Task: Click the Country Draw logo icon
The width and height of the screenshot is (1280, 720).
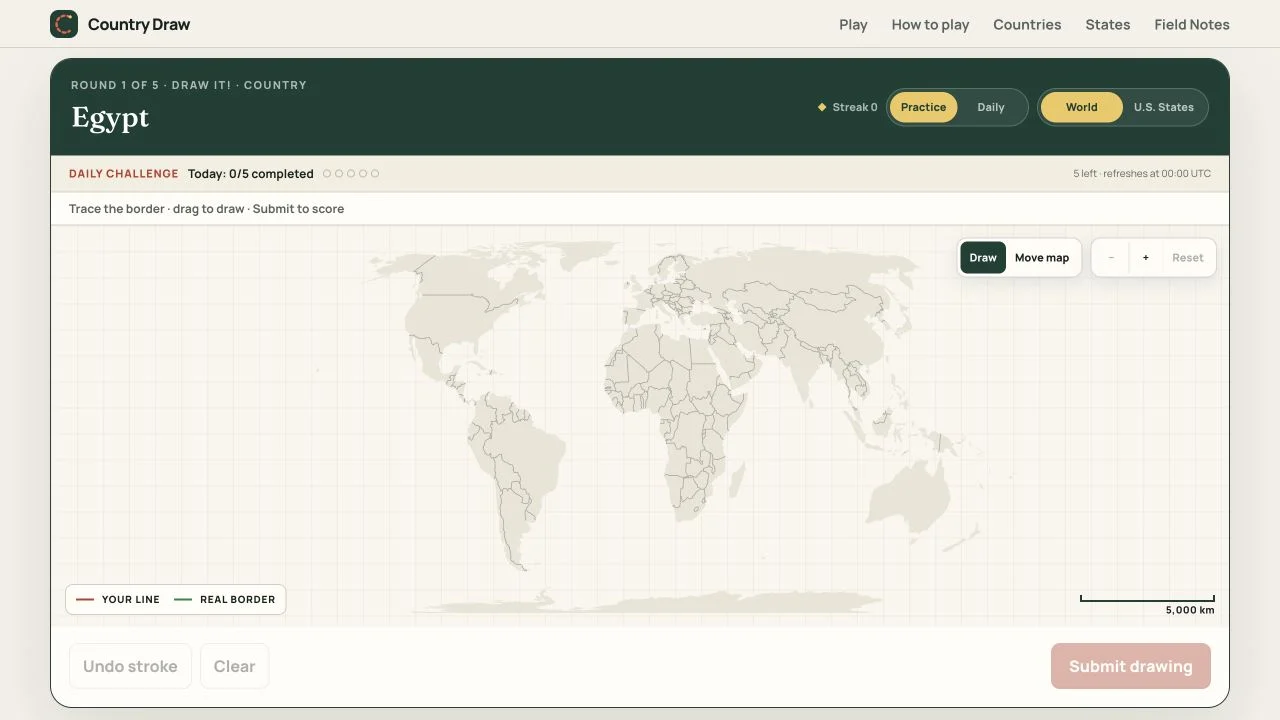Action: coord(64,24)
